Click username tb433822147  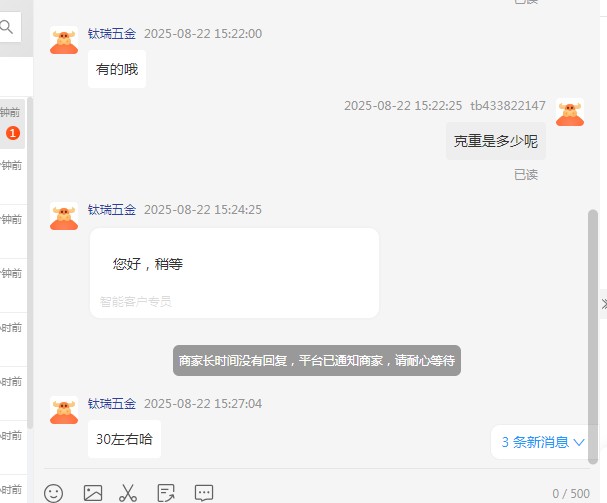click(508, 105)
